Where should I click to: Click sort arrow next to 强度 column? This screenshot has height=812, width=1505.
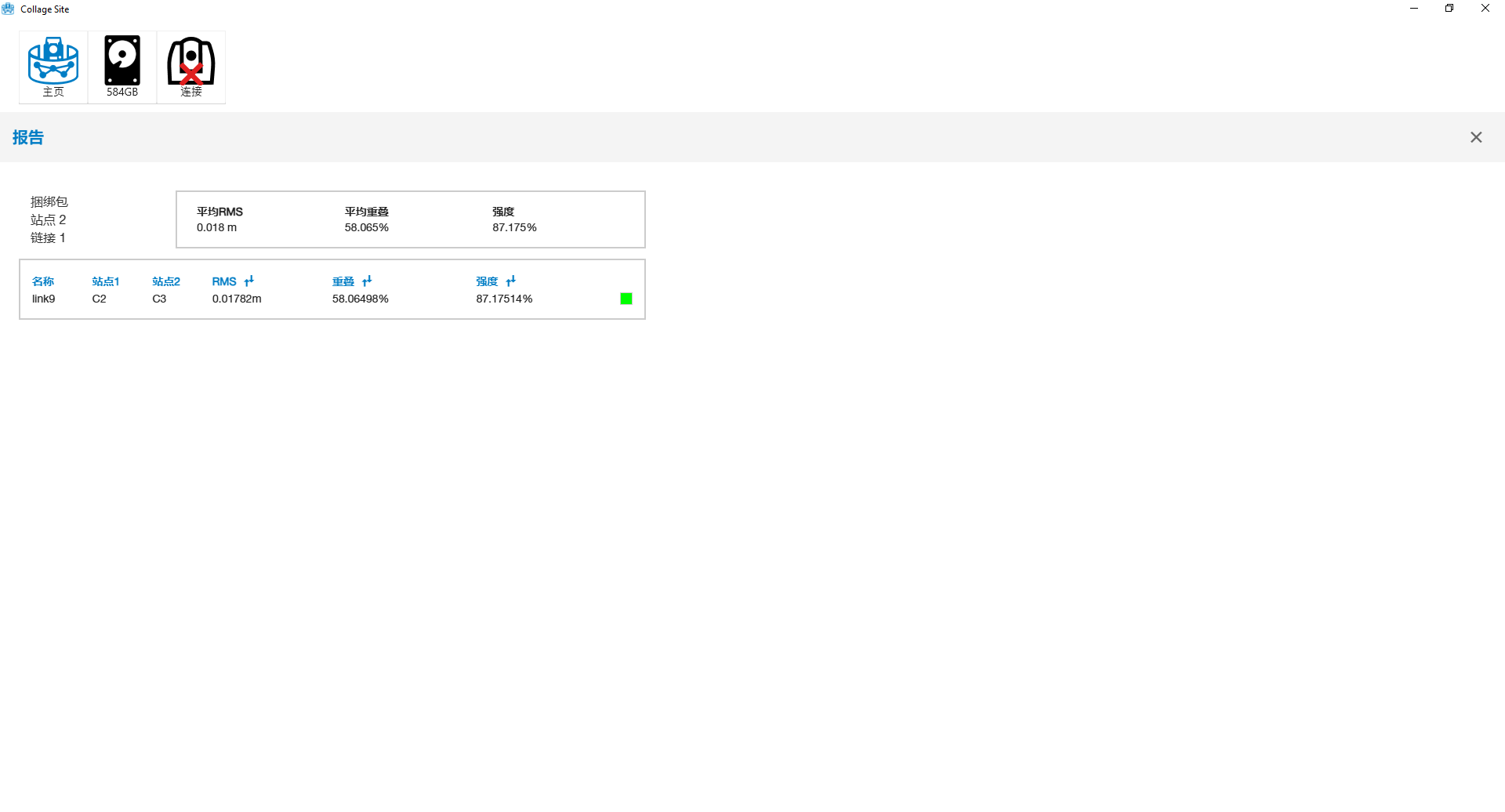pyautogui.click(x=511, y=281)
